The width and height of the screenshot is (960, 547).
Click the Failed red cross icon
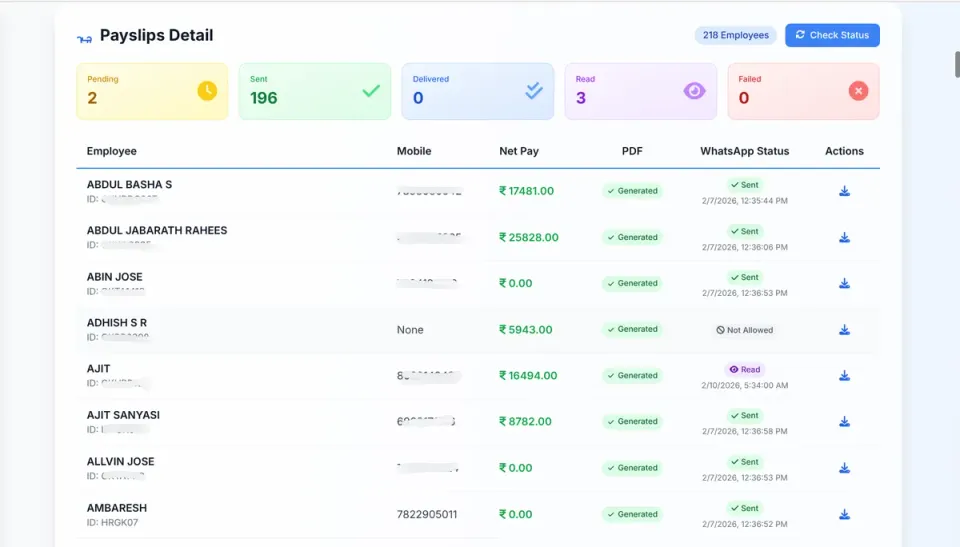click(858, 91)
